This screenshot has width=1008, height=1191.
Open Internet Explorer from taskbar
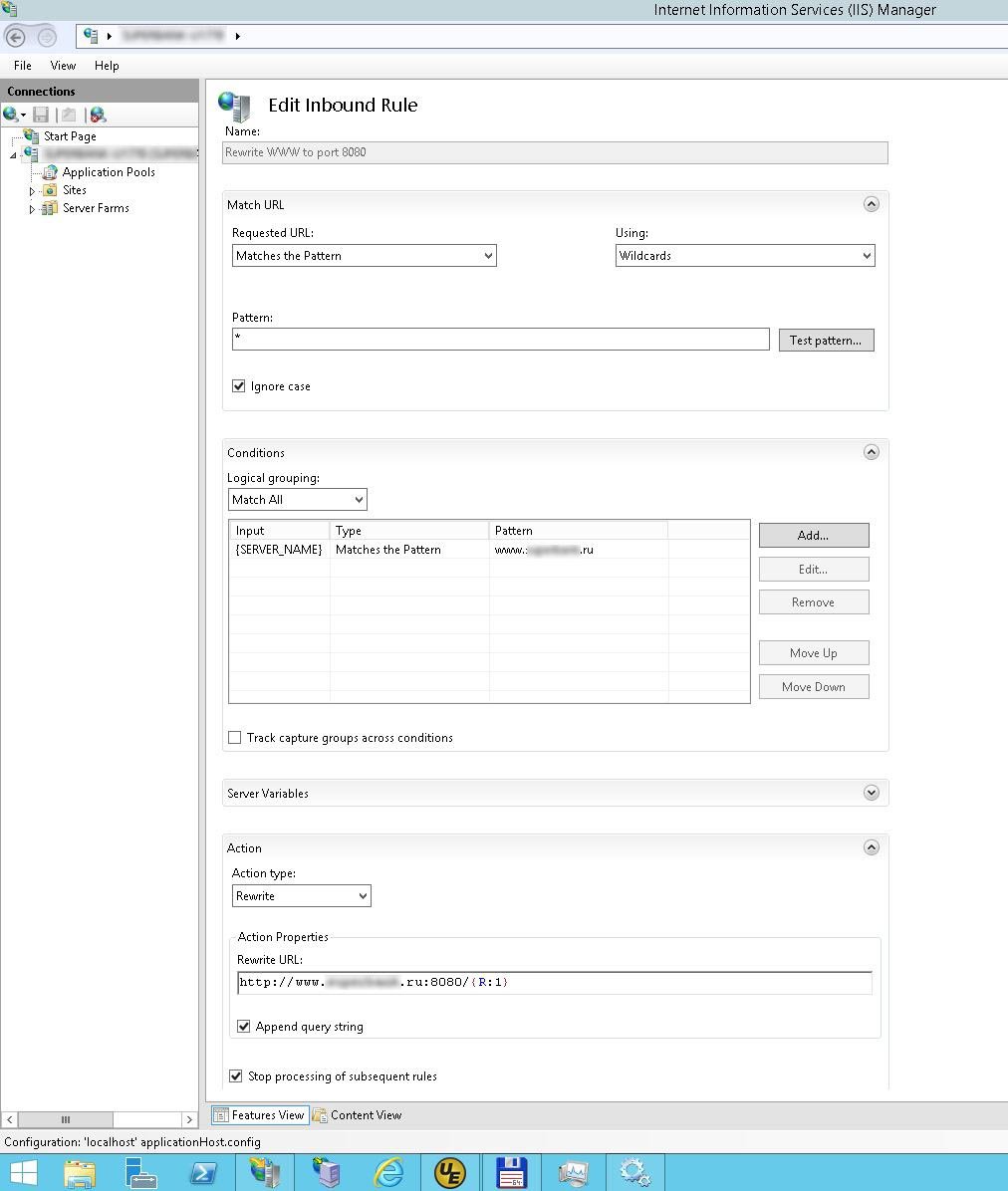388,1173
